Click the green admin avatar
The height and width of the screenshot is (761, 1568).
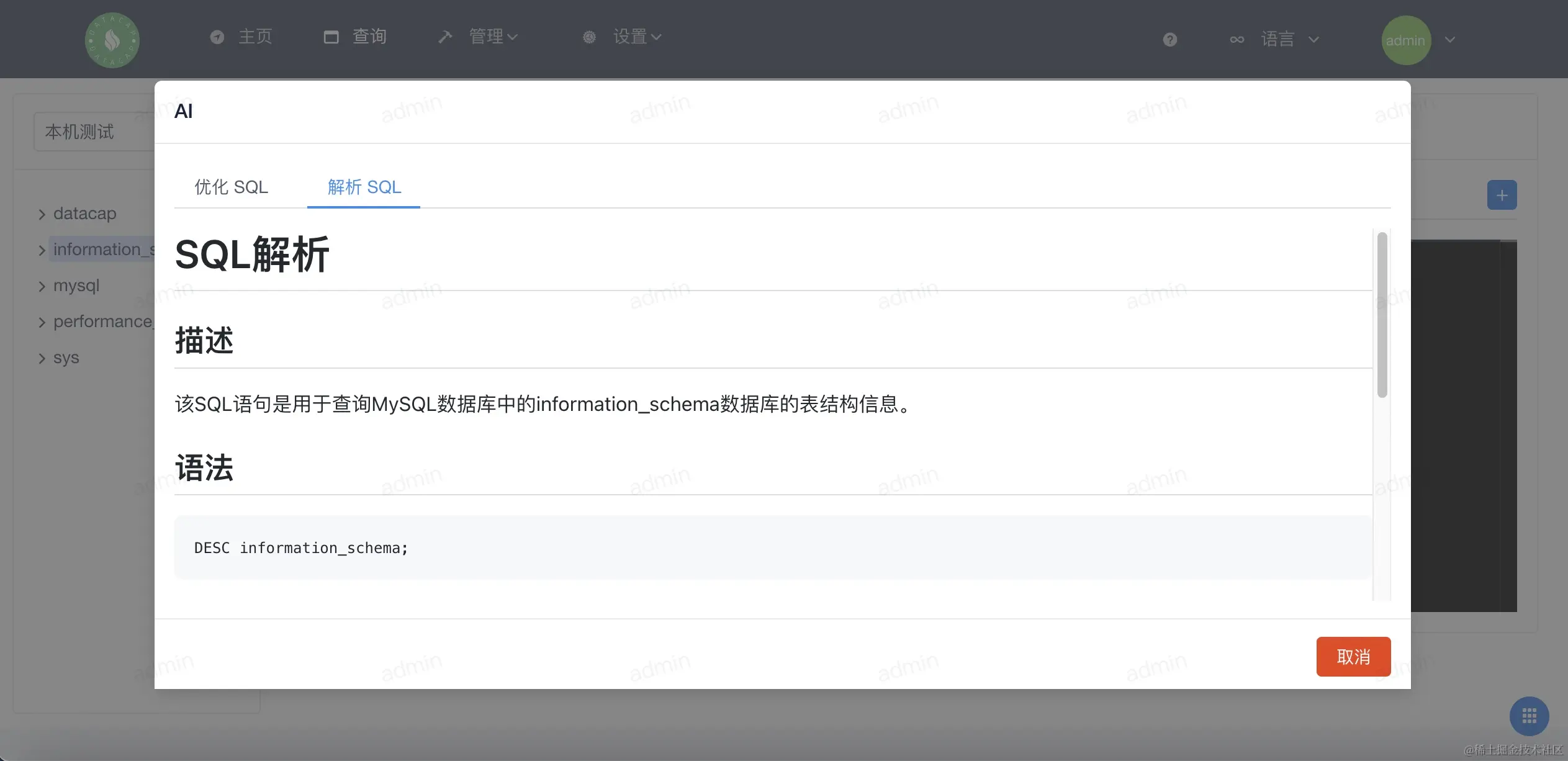click(1405, 40)
